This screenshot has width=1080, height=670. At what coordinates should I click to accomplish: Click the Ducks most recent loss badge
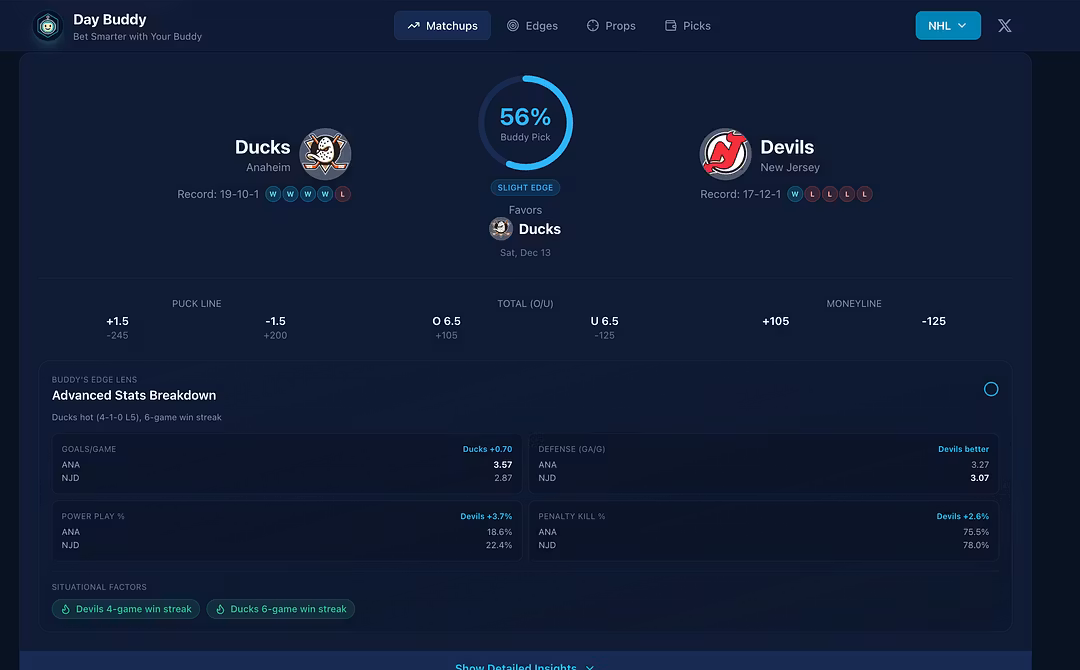click(343, 194)
